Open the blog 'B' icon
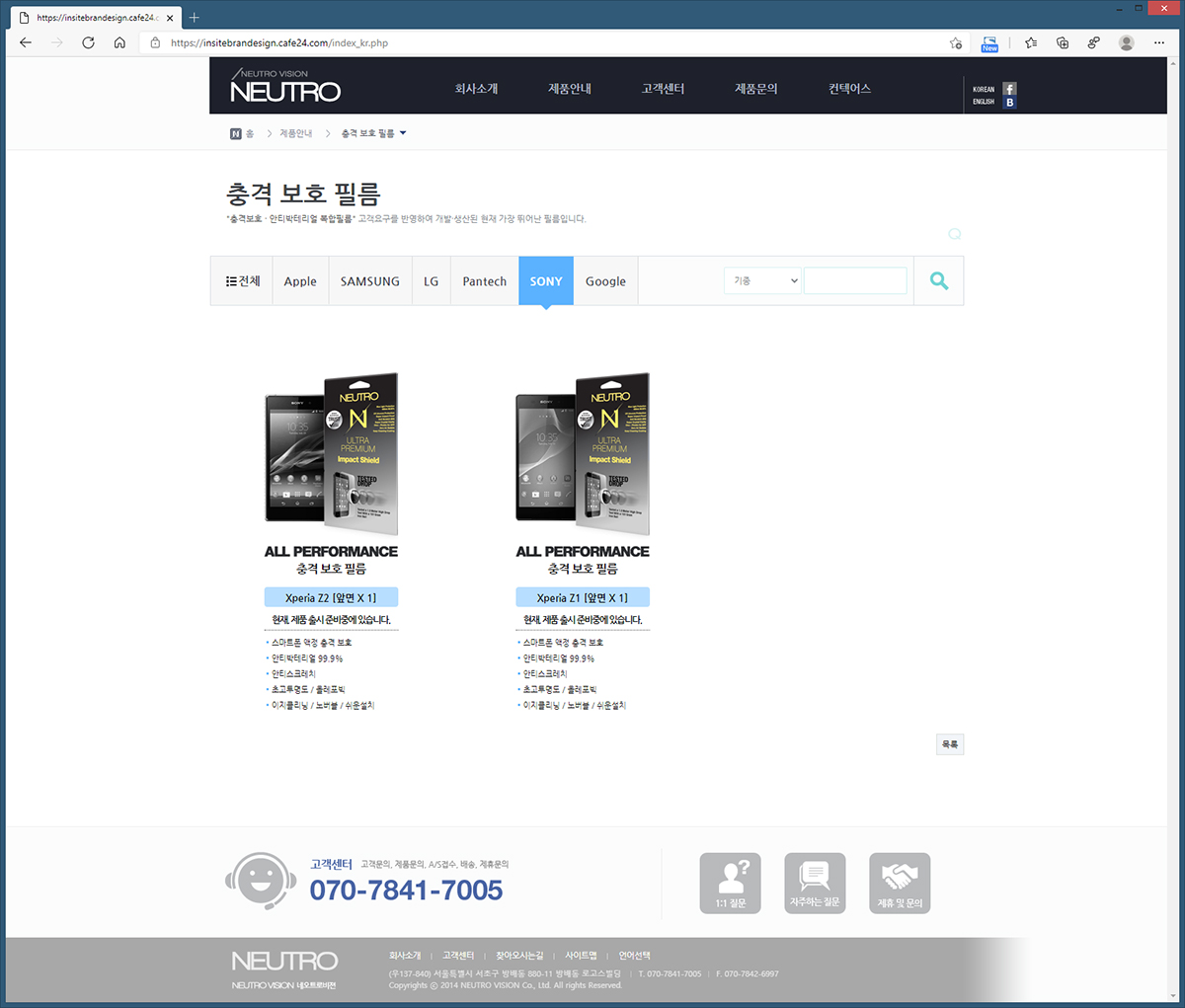 tap(1009, 103)
